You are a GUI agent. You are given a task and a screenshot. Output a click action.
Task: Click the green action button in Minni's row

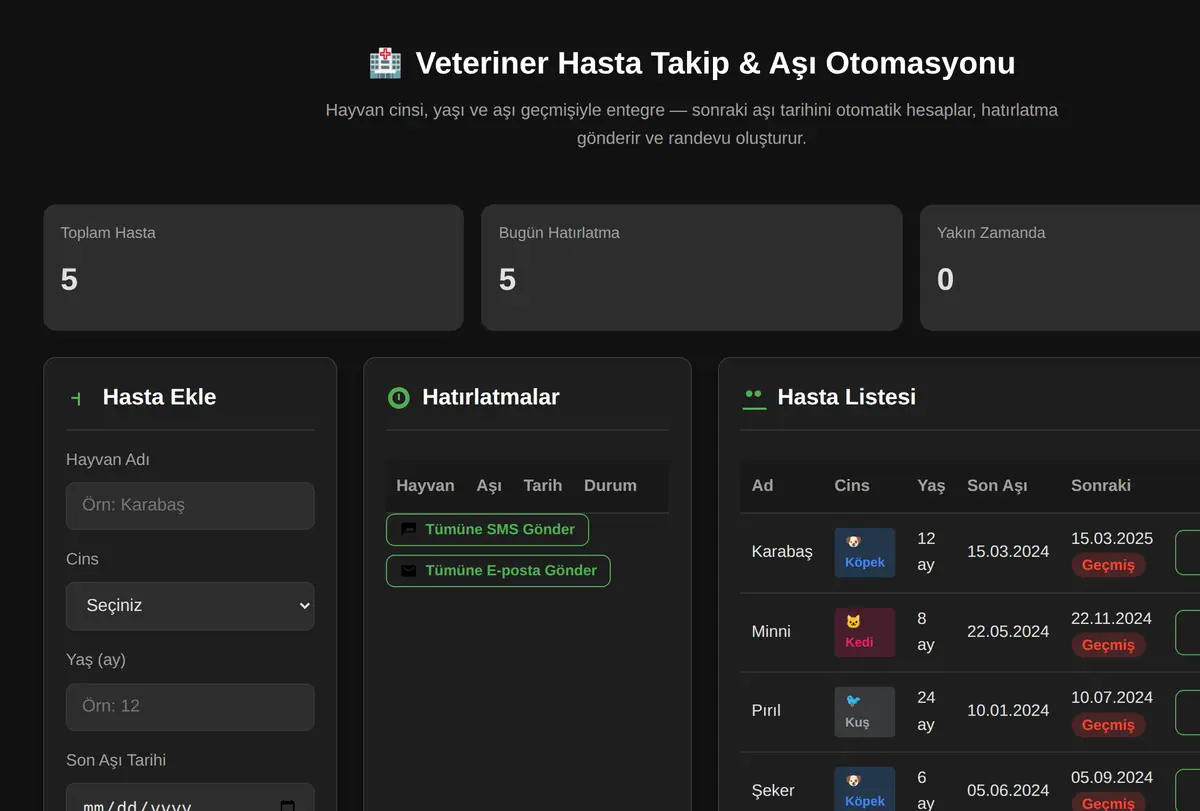coord(1188,632)
